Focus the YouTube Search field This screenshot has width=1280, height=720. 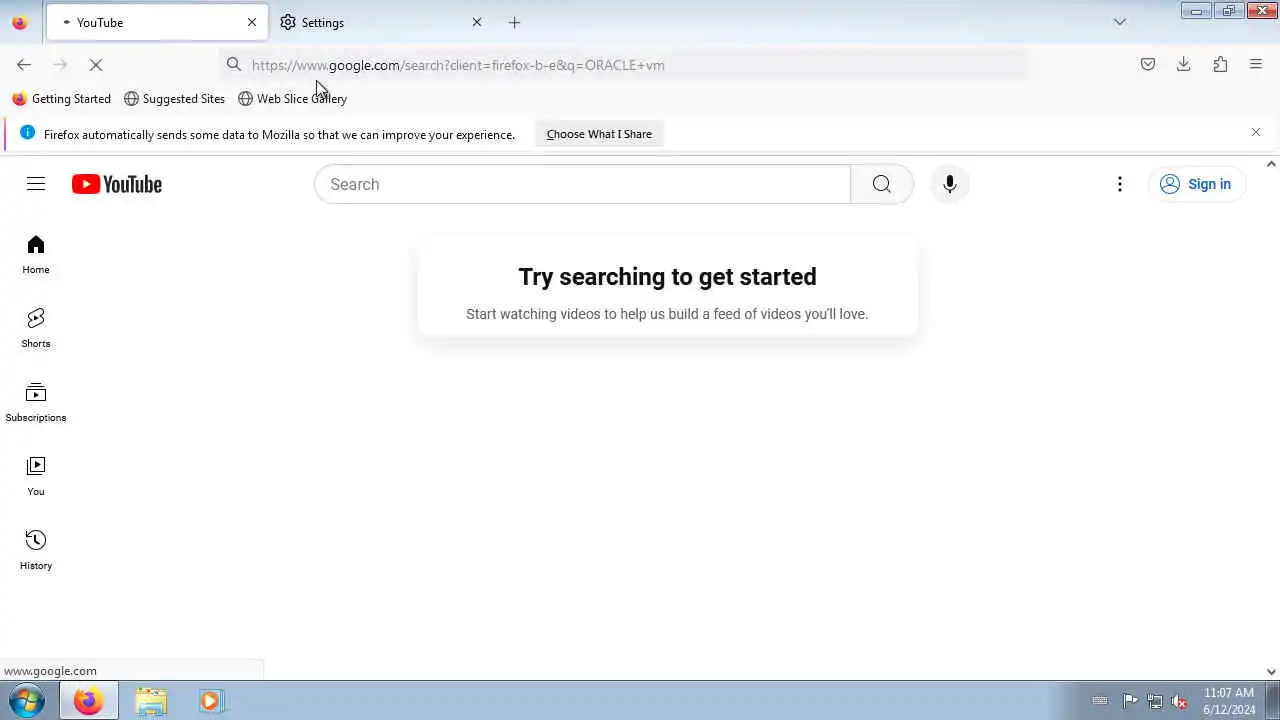[583, 184]
